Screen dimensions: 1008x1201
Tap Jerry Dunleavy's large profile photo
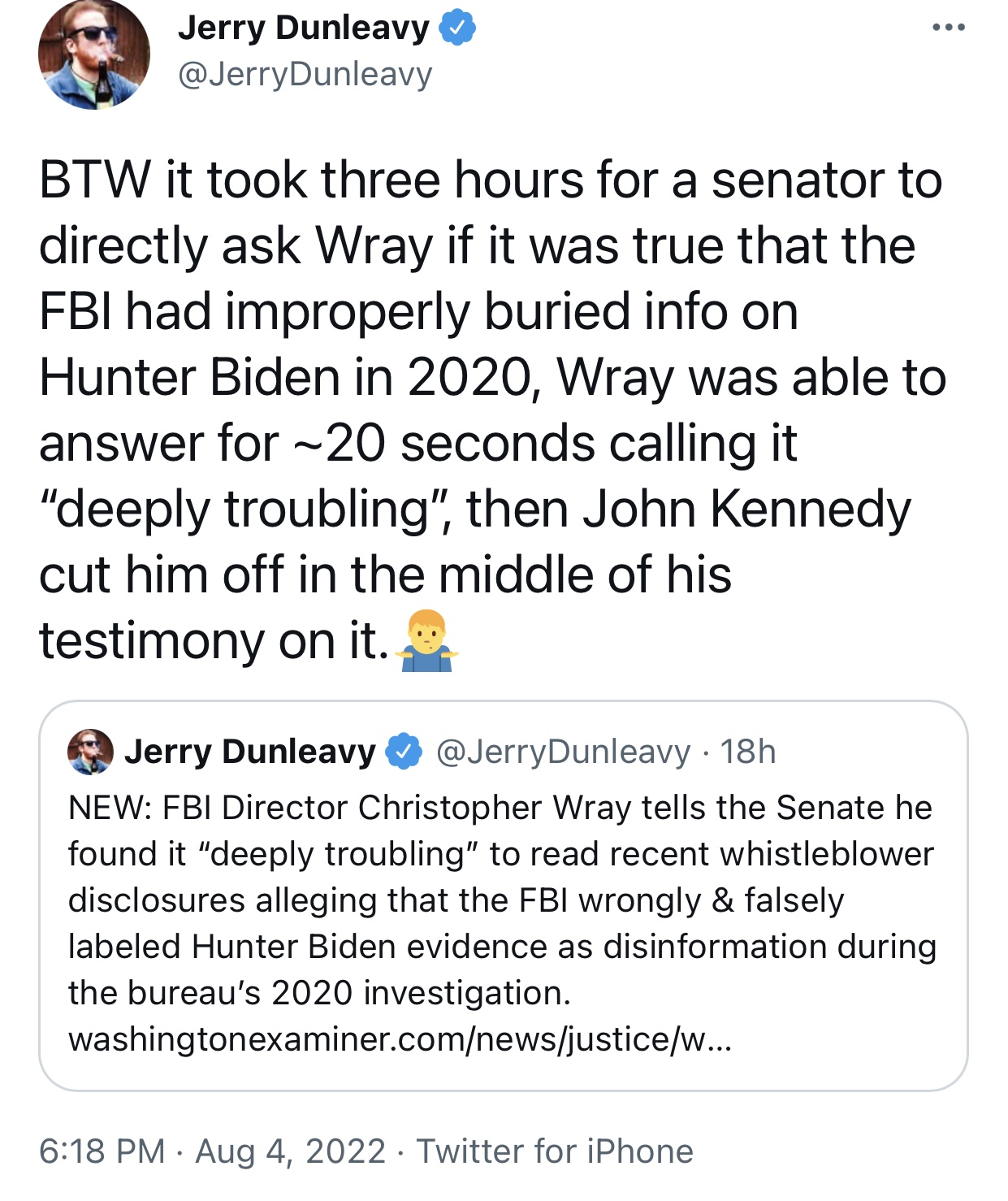pos(94,54)
